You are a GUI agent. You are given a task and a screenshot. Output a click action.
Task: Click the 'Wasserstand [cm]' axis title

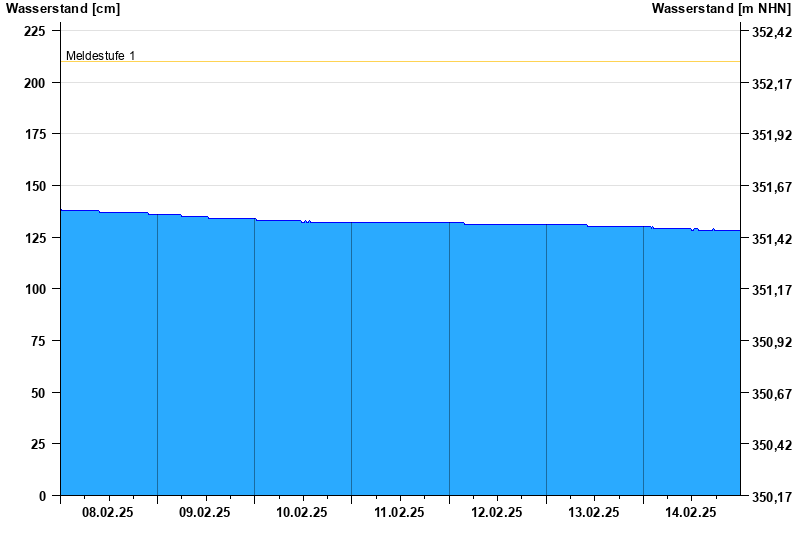63,9
